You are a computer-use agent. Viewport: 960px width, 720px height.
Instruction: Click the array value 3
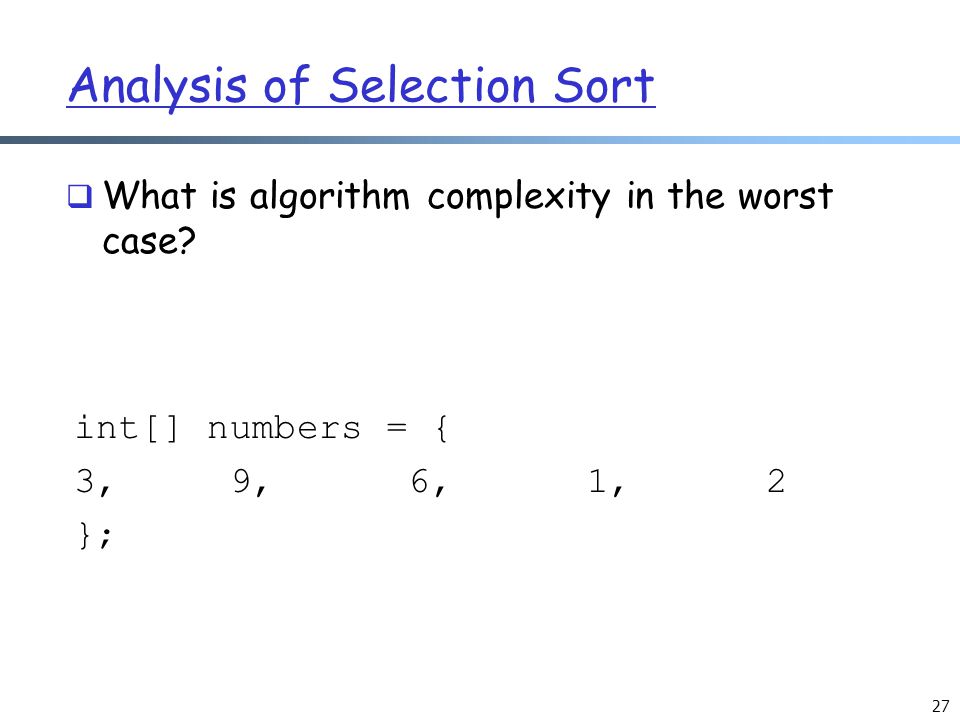[85, 481]
